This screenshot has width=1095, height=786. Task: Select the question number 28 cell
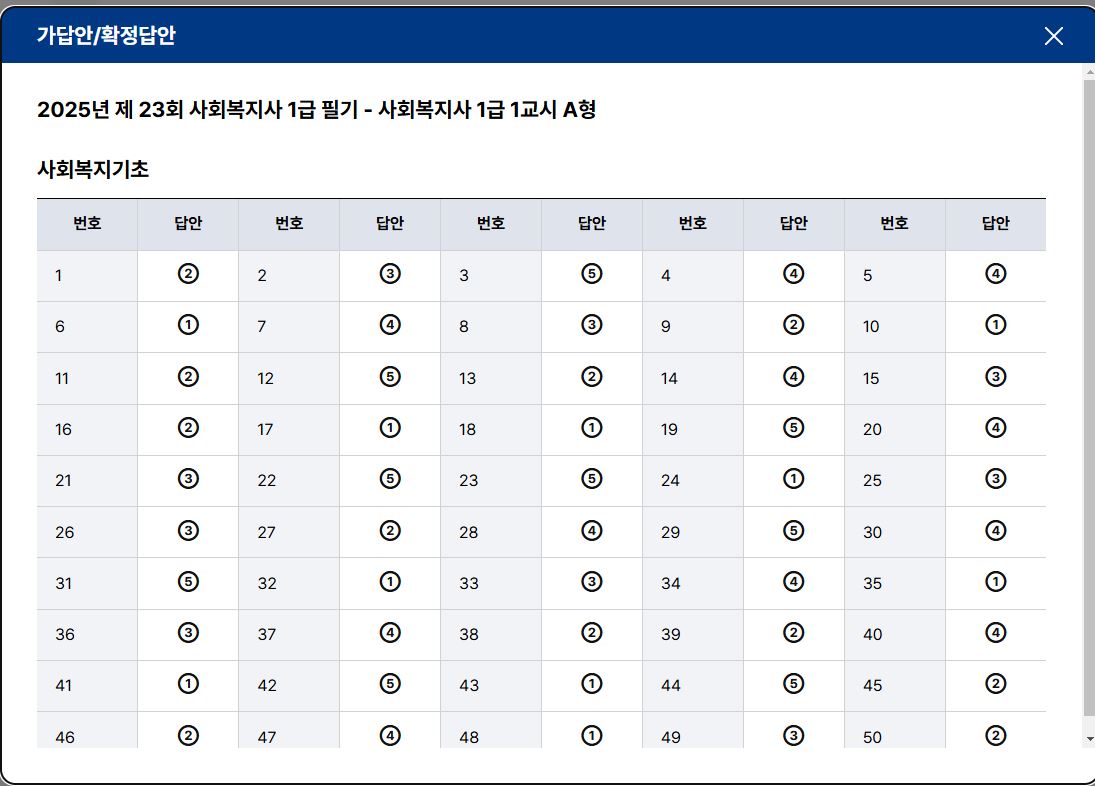pos(491,532)
